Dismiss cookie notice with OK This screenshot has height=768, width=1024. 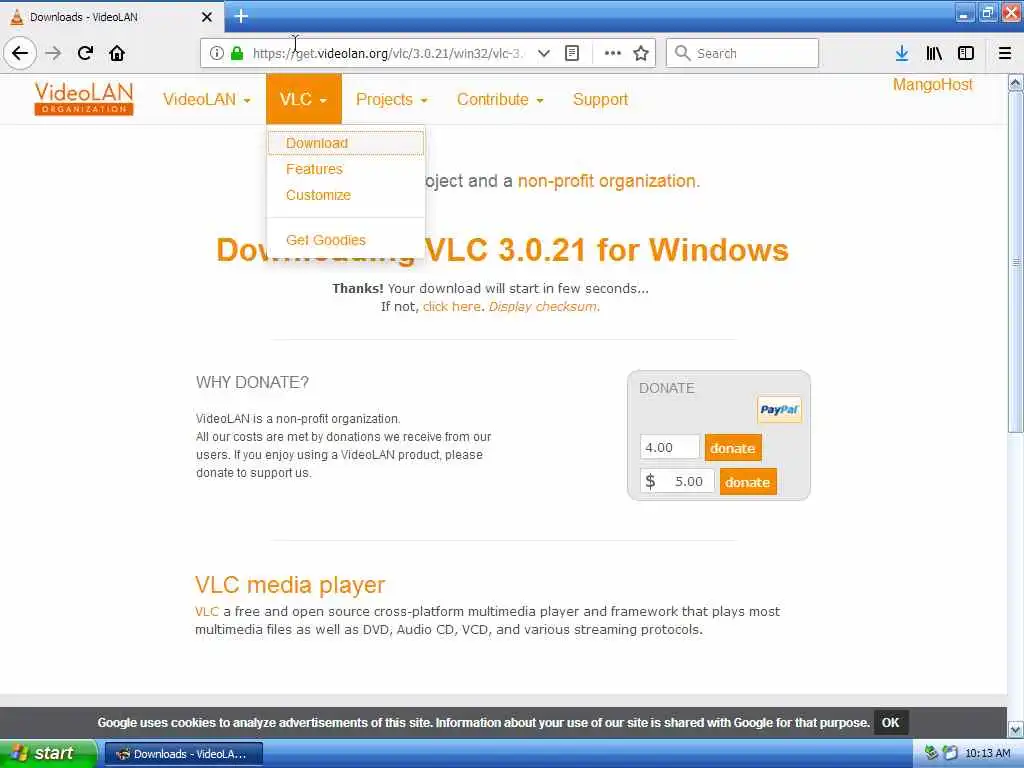pyautogui.click(x=890, y=722)
